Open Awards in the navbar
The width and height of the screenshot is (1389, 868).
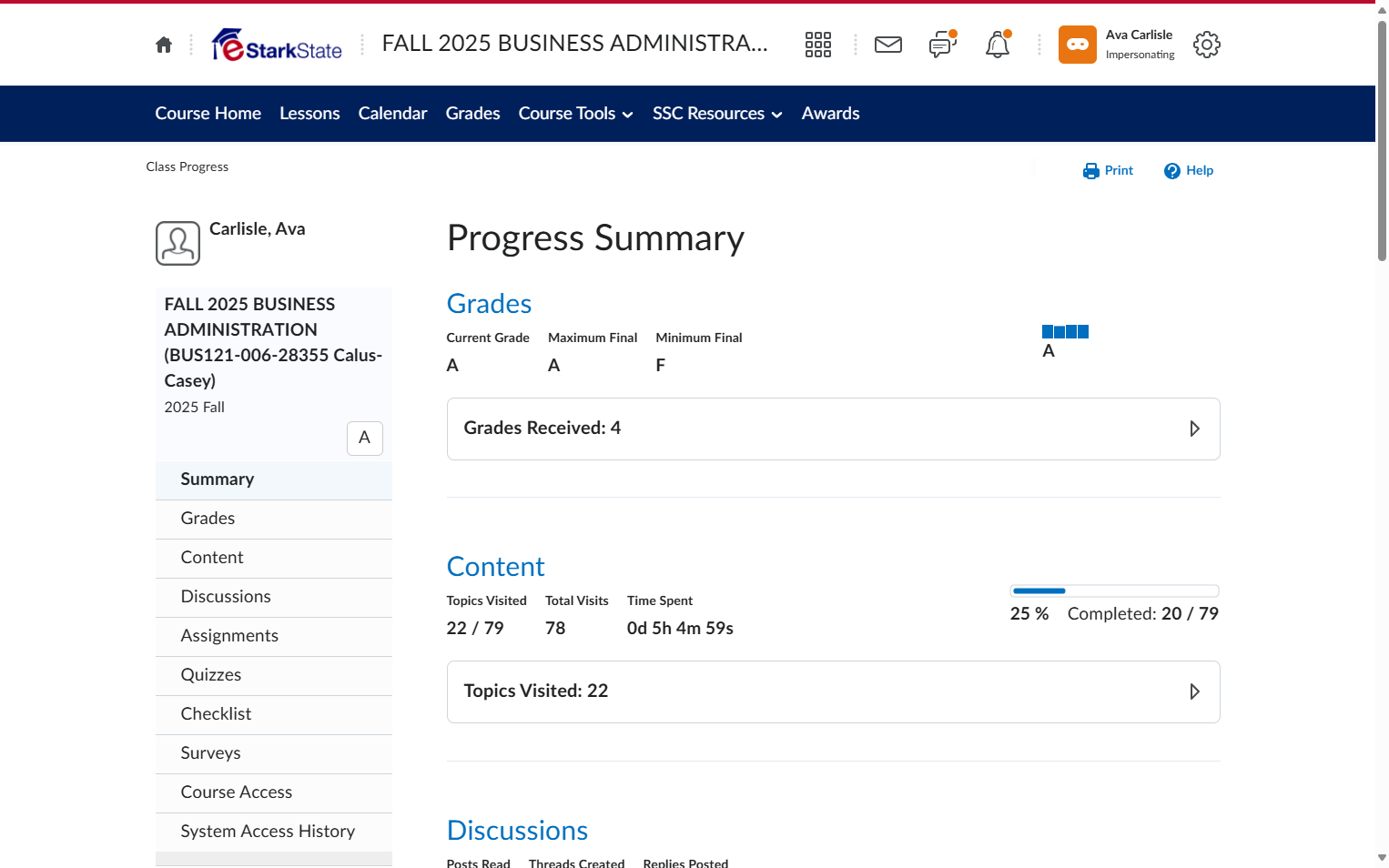830,114
